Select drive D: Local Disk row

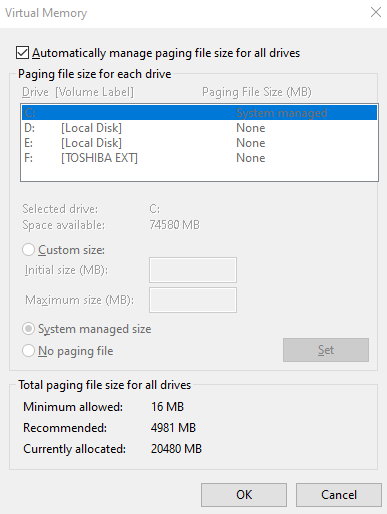point(199,128)
